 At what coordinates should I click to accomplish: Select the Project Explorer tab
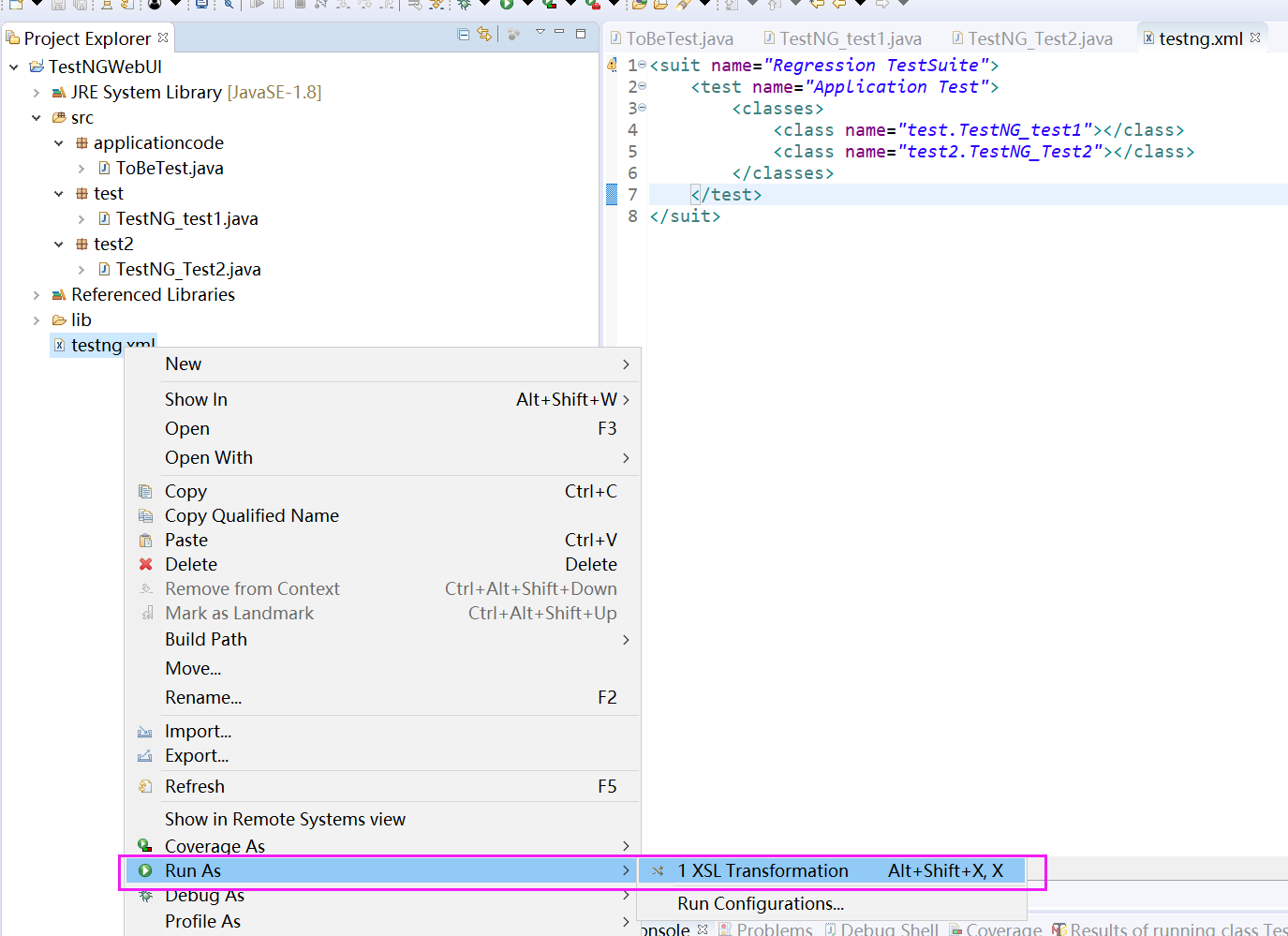[87, 38]
